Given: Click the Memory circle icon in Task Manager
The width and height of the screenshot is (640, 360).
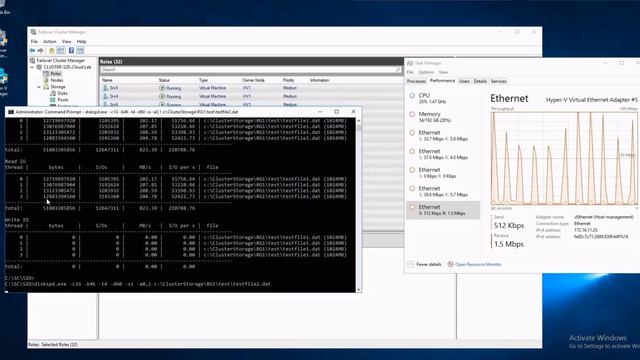Looking at the screenshot, I should [x=412, y=114].
